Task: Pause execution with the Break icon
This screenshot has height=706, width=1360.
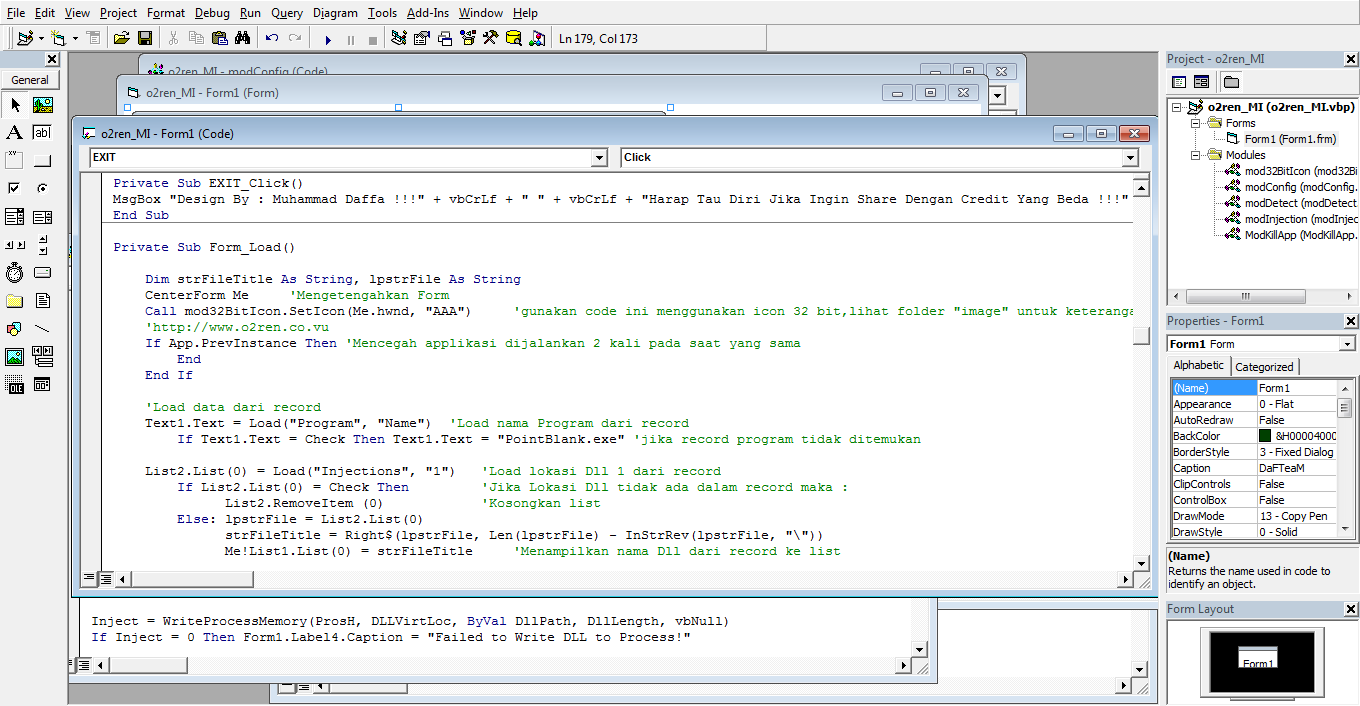Action: click(x=351, y=37)
